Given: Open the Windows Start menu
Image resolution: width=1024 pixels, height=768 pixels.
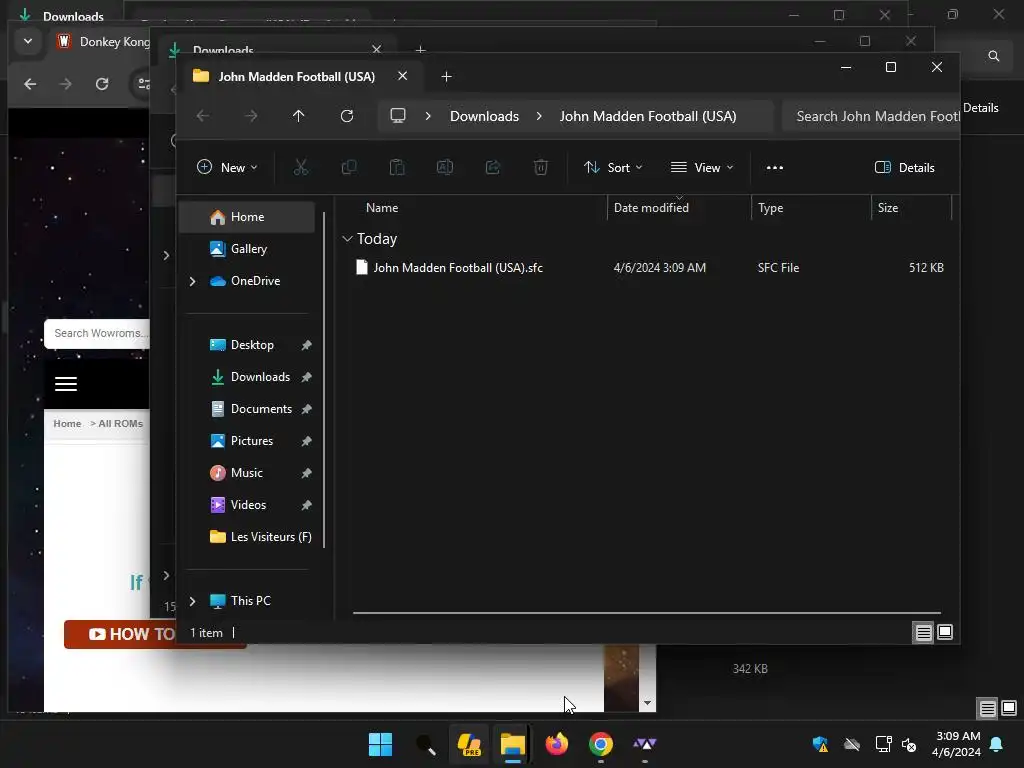Looking at the screenshot, I should tap(380, 744).
